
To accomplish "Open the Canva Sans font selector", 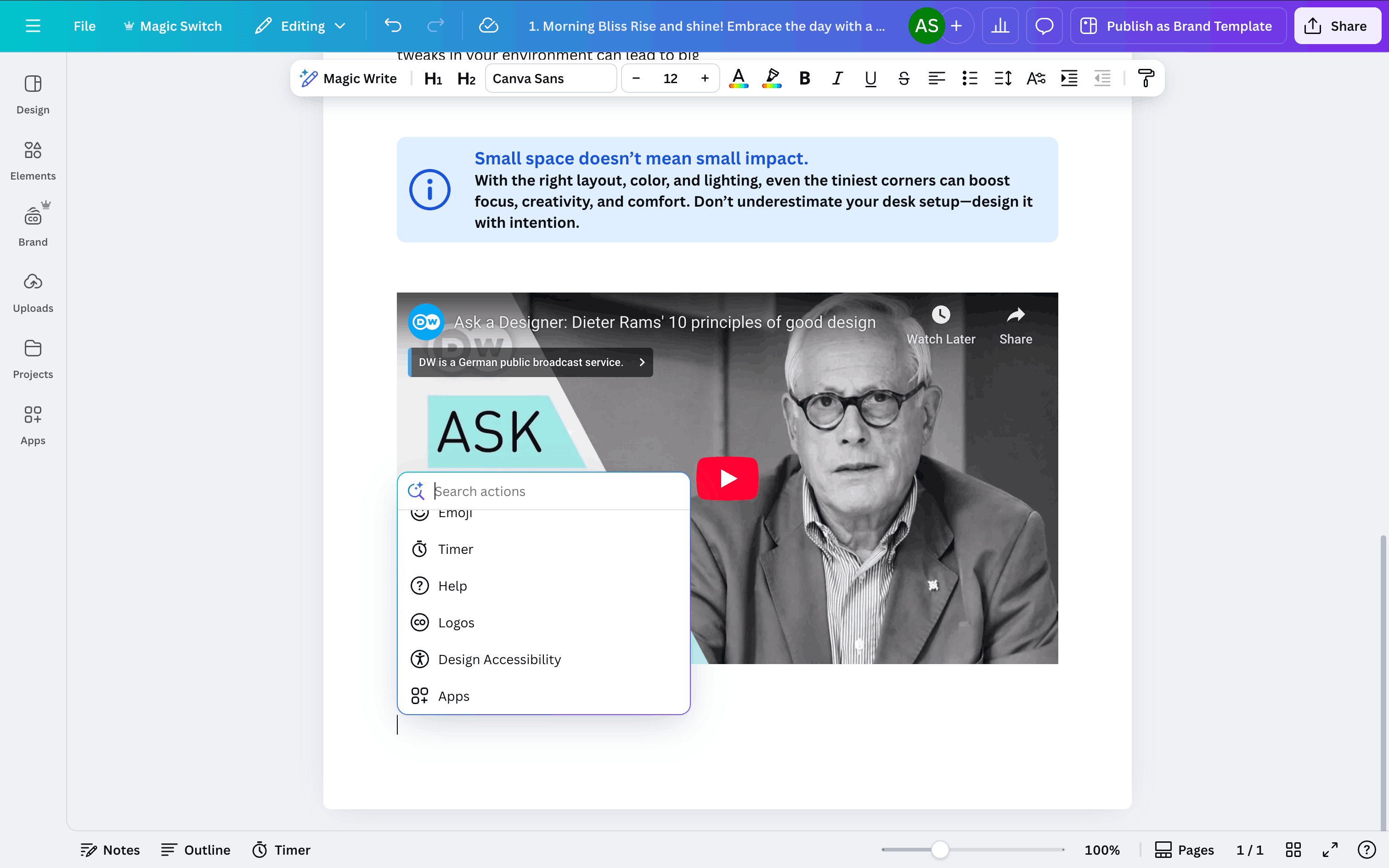I will tap(550, 78).
